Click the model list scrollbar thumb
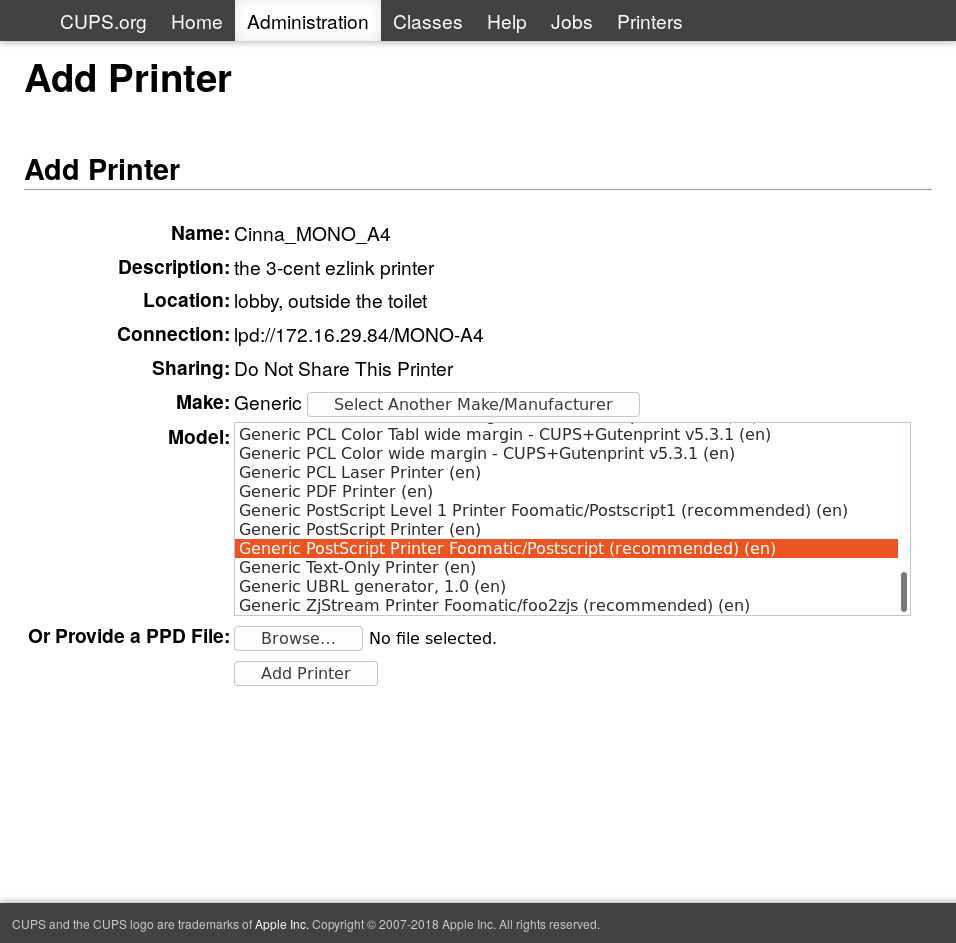The width and height of the screenshot is (956, 943). tap(904, 591)
